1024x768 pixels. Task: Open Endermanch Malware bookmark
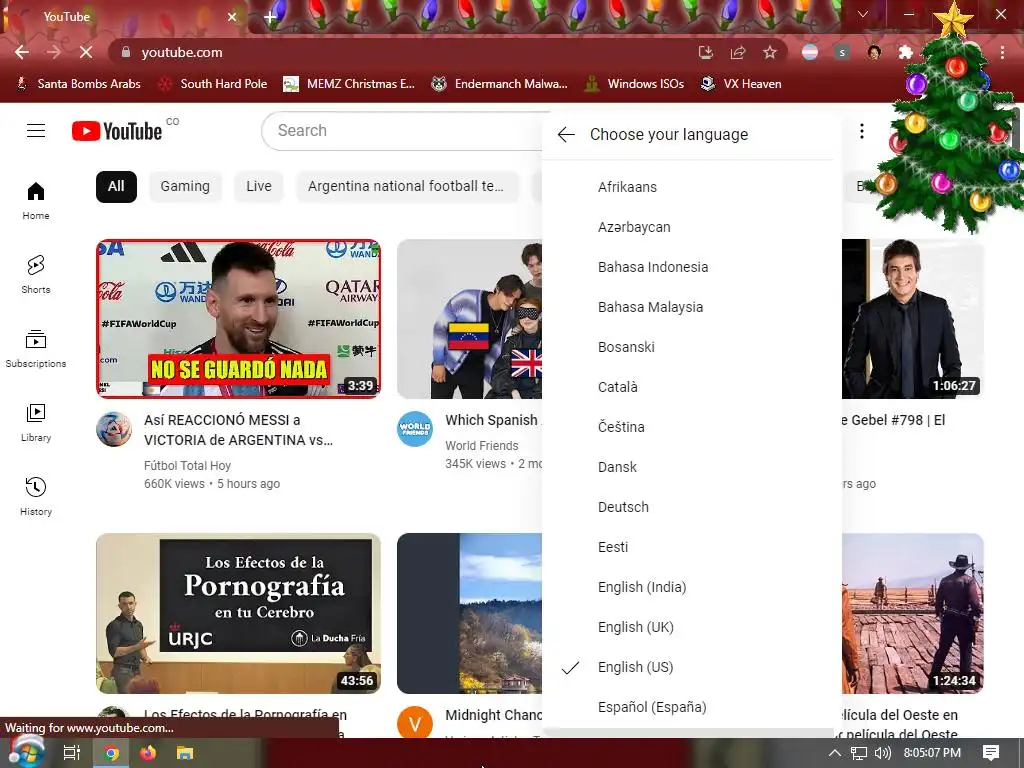500,84
